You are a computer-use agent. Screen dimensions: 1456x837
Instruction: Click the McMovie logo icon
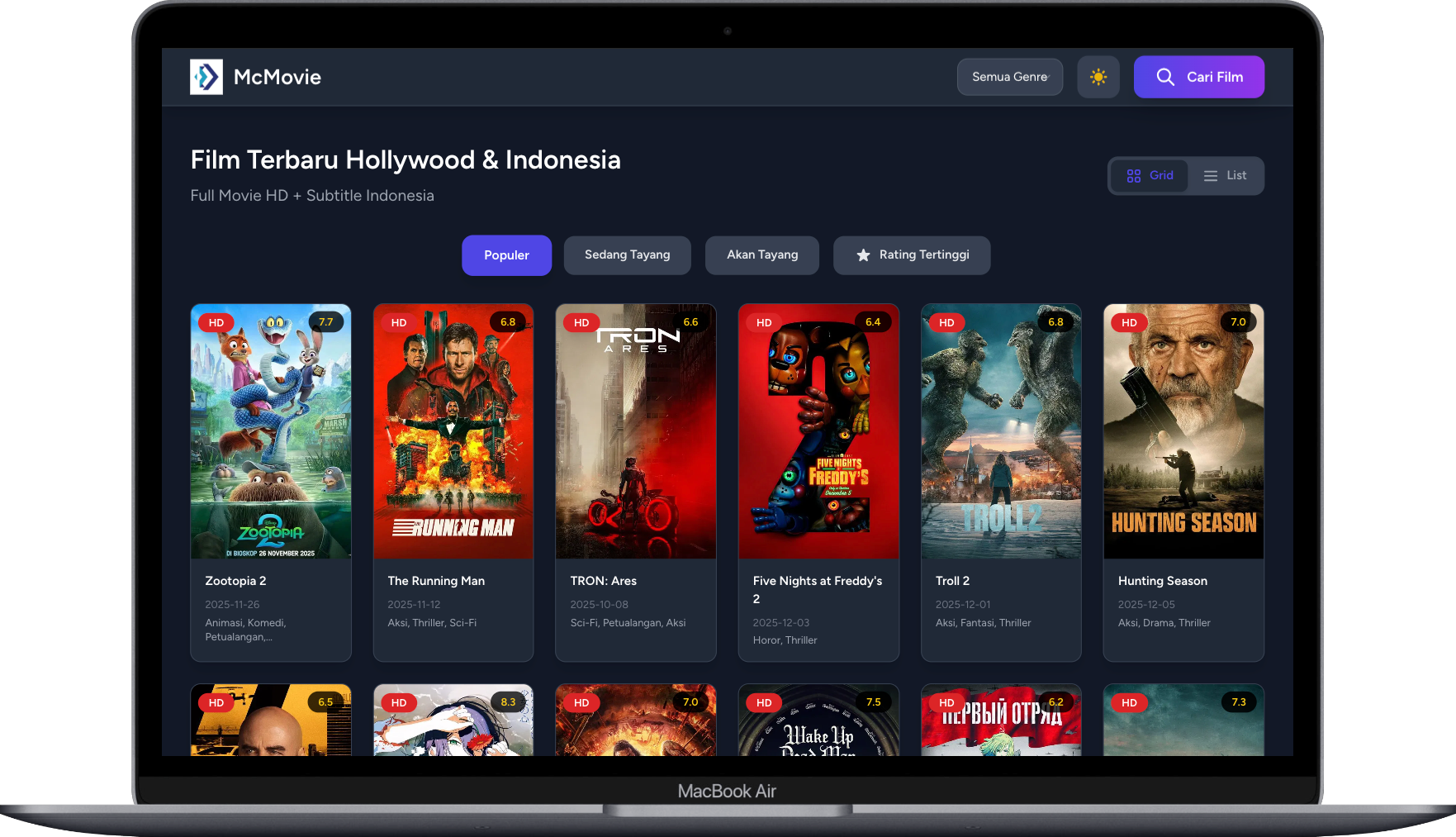pos(206,76)
